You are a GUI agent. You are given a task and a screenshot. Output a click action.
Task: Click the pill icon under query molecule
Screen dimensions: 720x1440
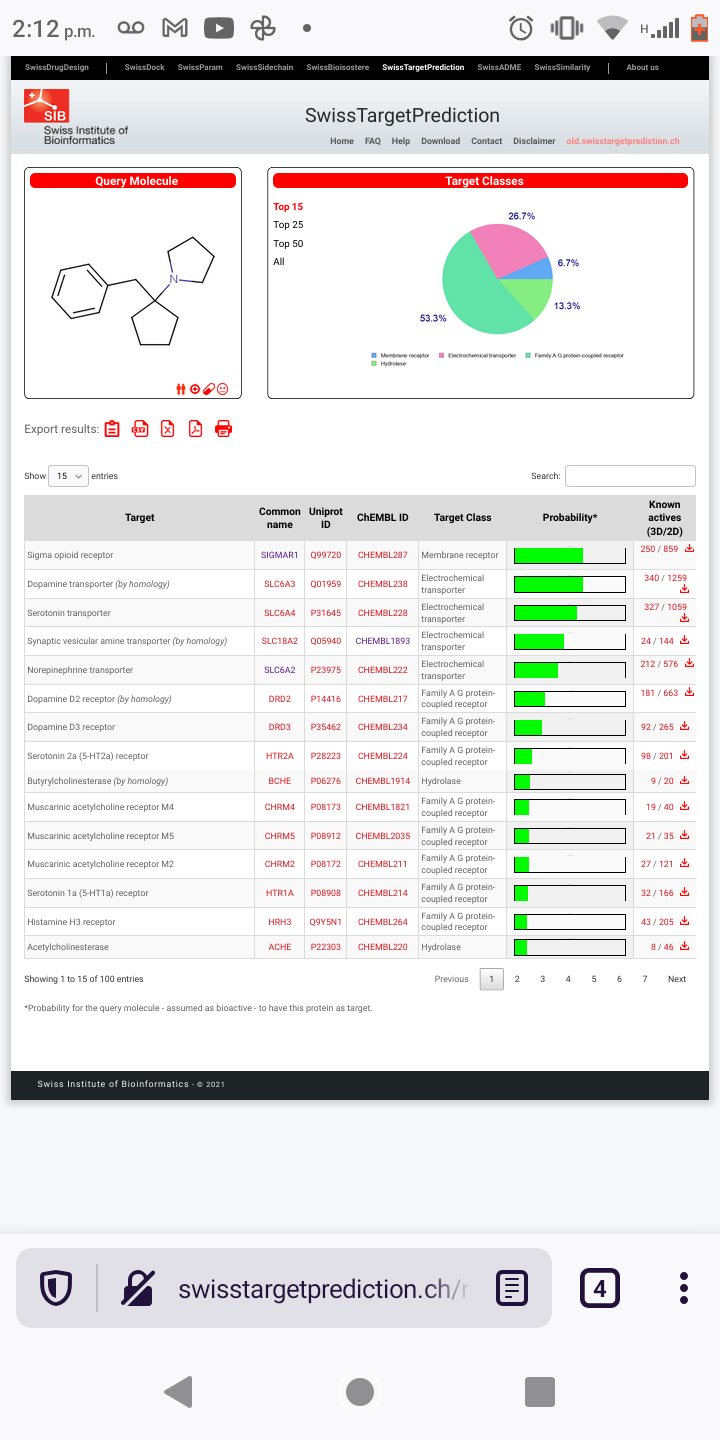click(x=209, y=389)
